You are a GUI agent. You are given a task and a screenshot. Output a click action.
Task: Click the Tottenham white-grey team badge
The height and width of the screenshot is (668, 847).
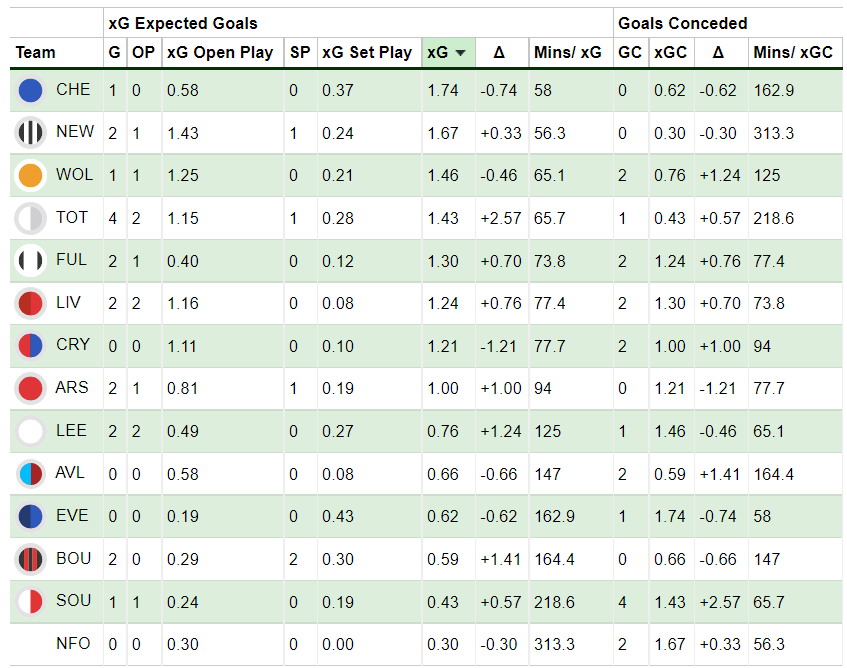click(30, 218)
